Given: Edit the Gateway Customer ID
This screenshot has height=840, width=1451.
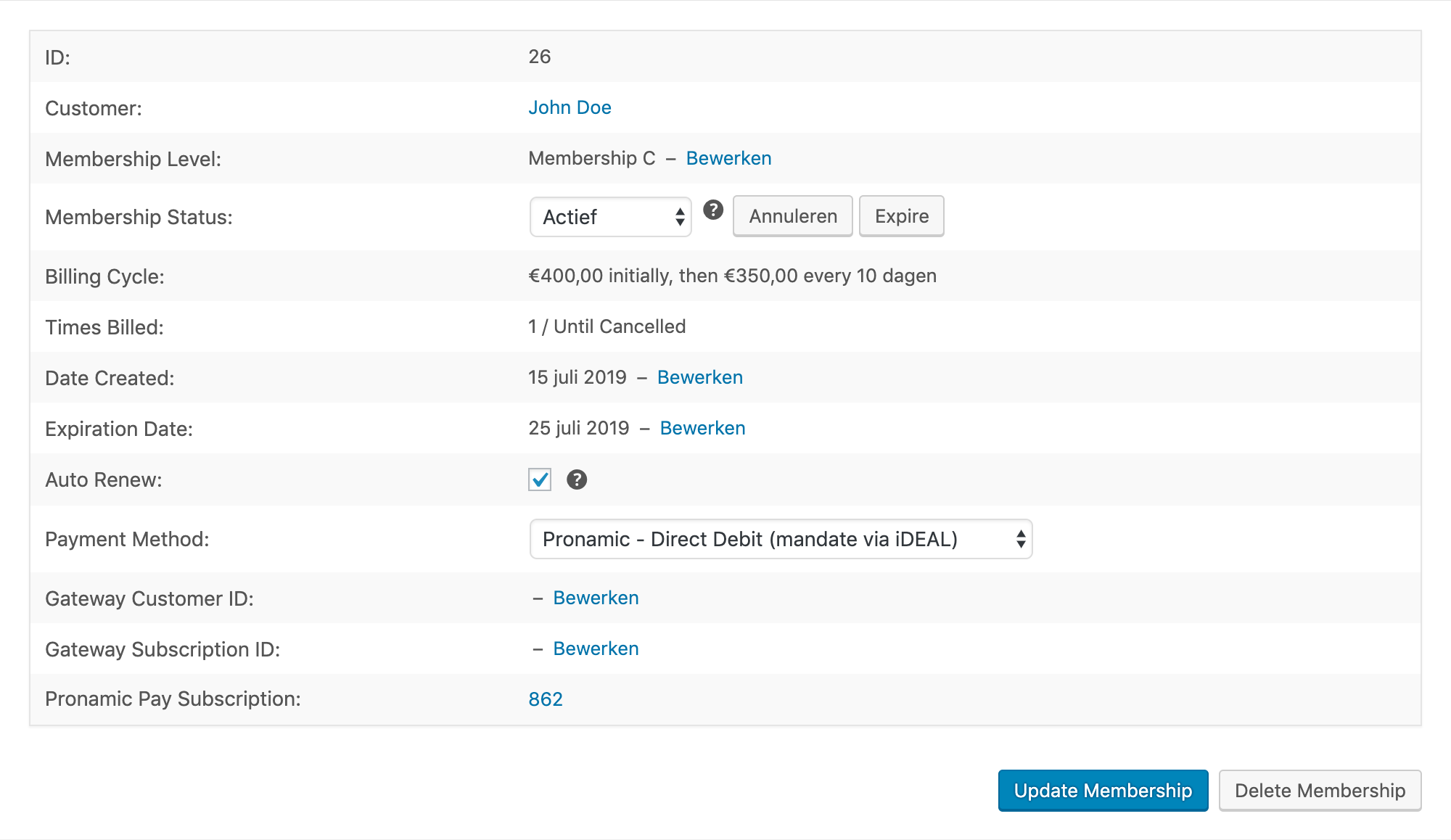Looking at the screenshot, I should tap(596, 598).
